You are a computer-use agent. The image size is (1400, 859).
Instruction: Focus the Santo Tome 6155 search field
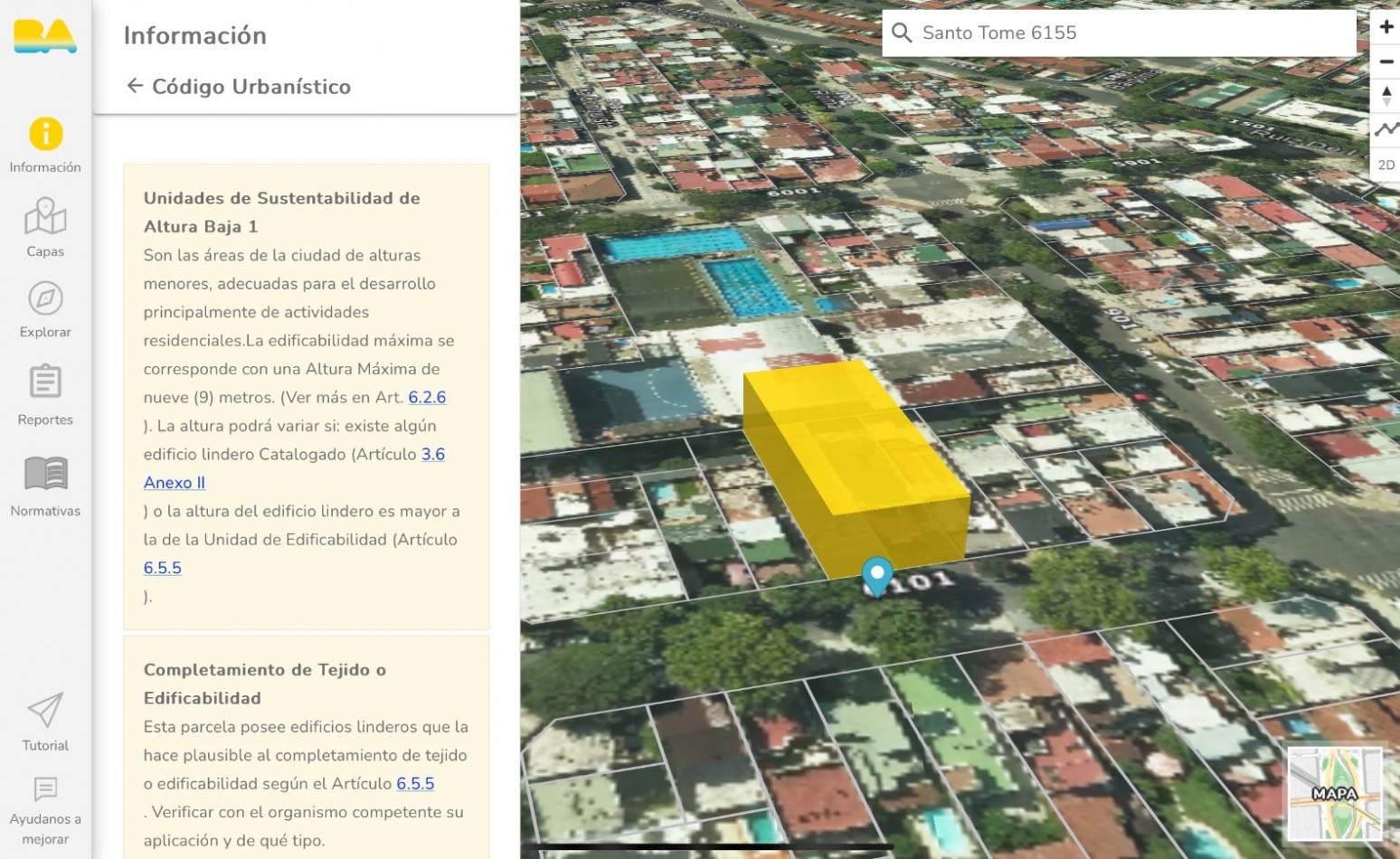click(x=1119, y=33)
